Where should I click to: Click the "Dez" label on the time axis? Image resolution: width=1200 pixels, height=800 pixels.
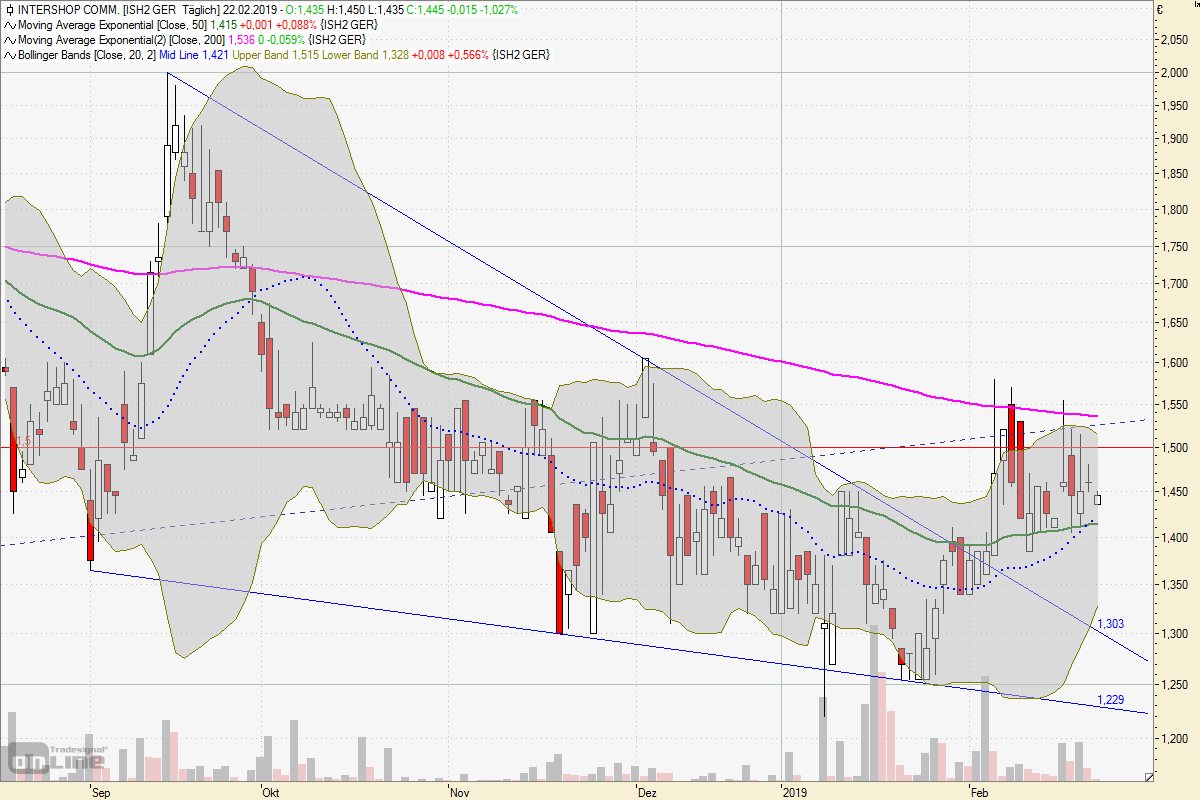click(x=646, y=791)
